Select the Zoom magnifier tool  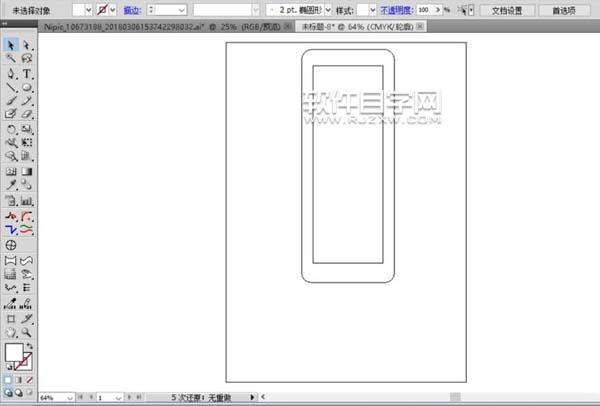[x=26, y=332]
